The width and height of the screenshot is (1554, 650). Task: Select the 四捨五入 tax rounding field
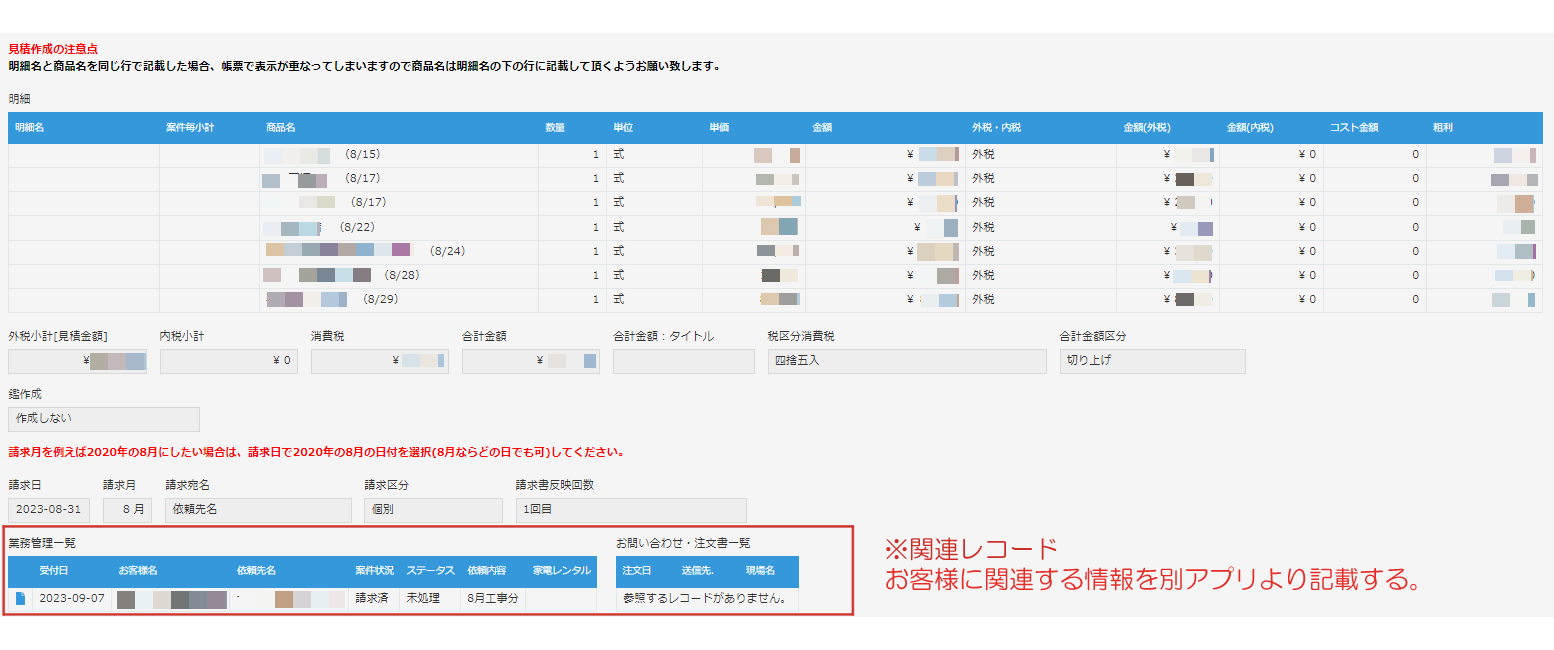pyautogui.click(x=906, y=361)
